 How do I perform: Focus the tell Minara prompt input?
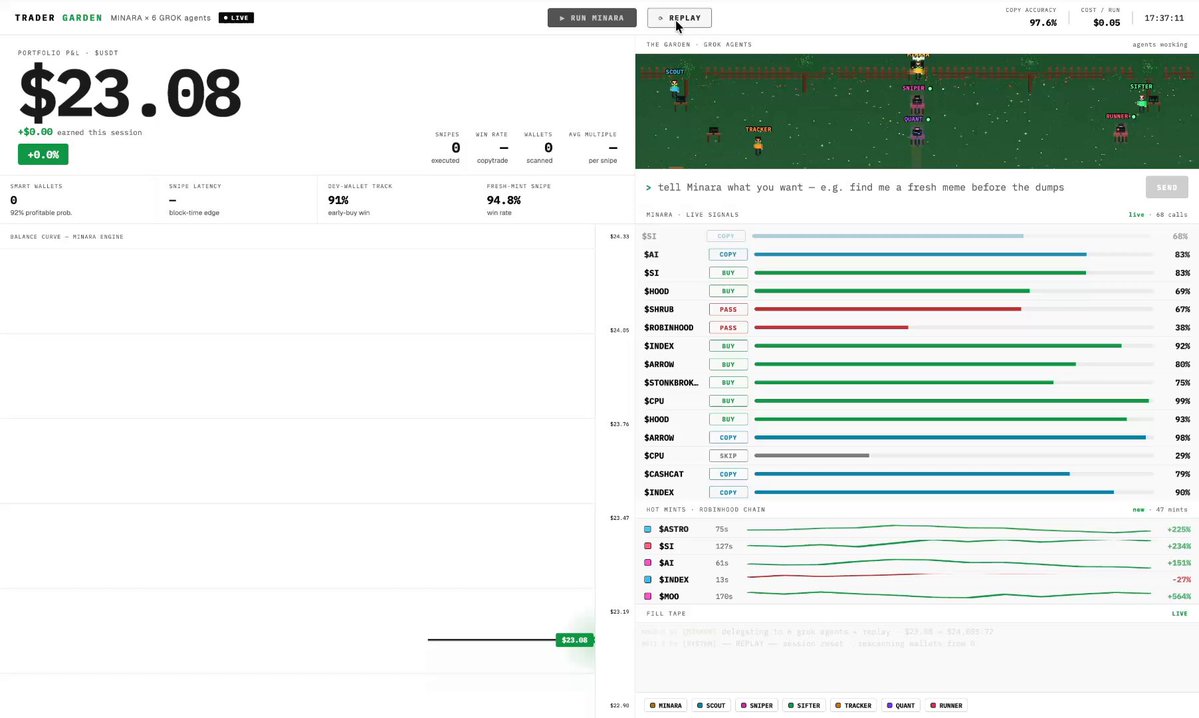tap(891, 187)
